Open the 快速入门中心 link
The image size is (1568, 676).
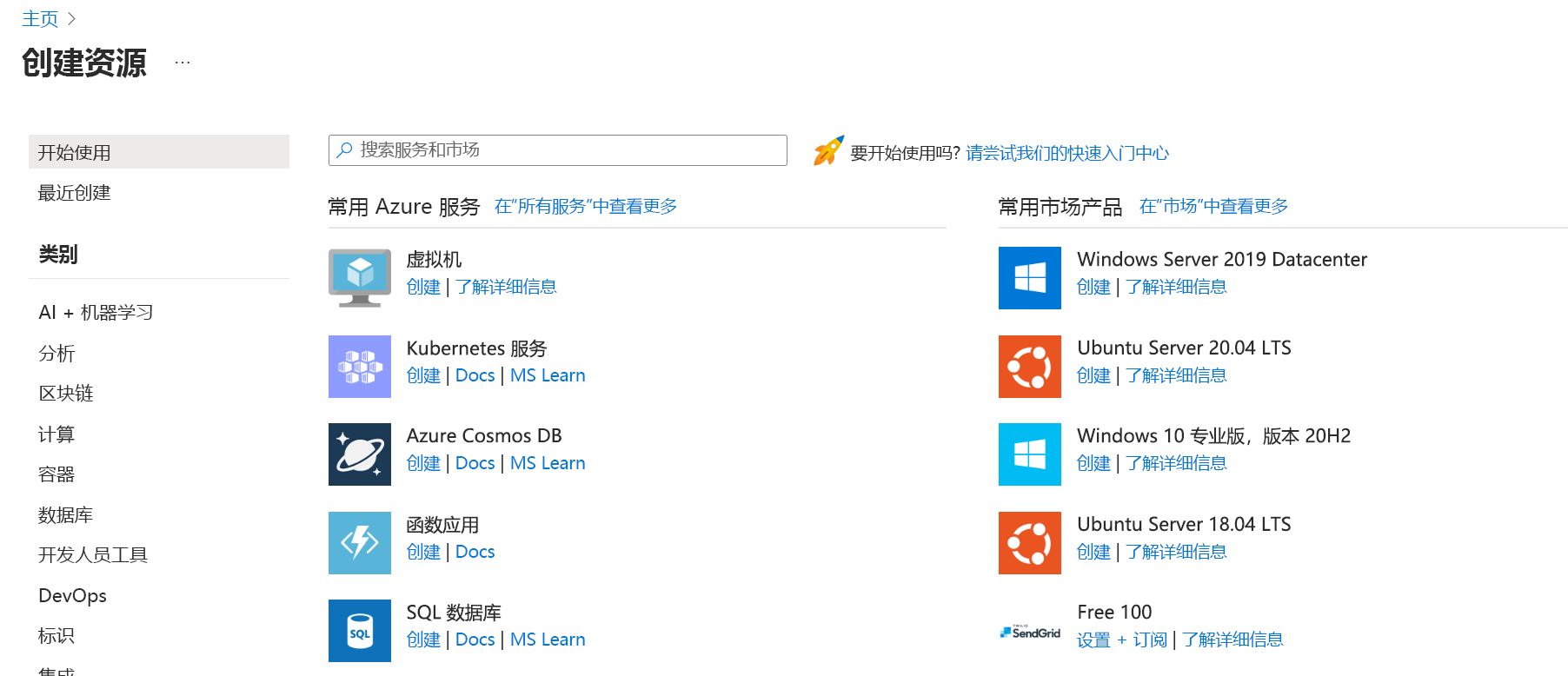point(1067,153)
